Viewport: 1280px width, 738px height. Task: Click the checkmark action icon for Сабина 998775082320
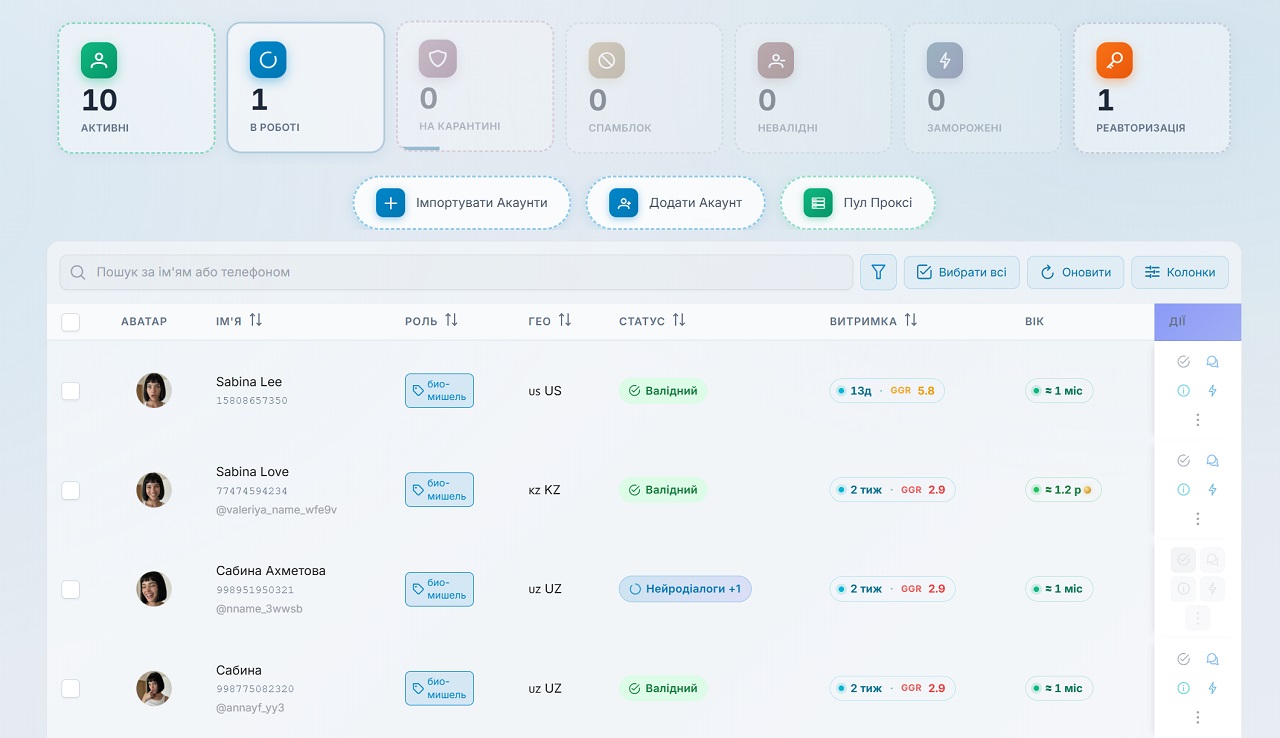(1183, 659)
